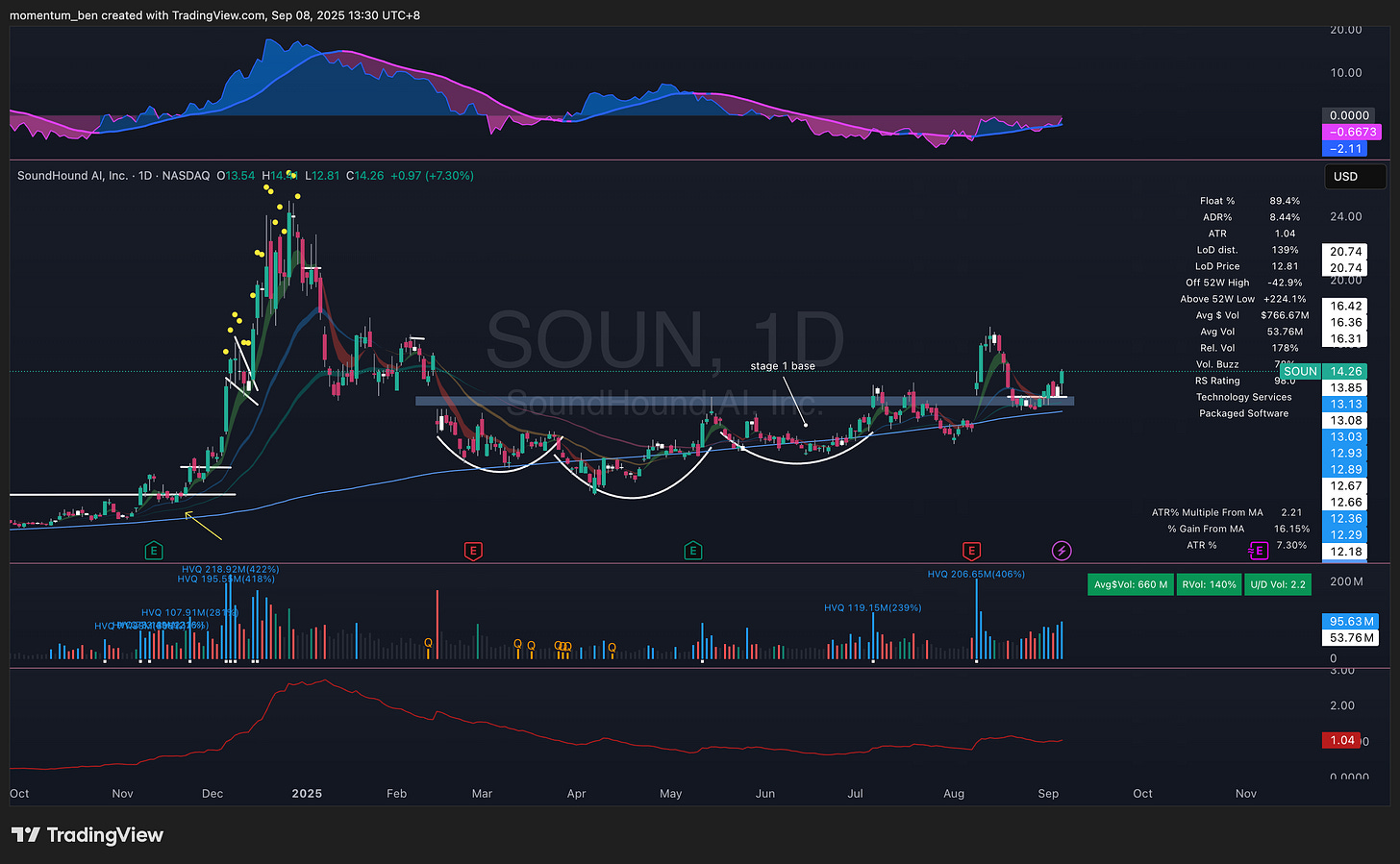The height and width of the screenshot is (864, 1400).
Task: Click the blue 13.13 price axis label
Action: (x=1346, y=404)
